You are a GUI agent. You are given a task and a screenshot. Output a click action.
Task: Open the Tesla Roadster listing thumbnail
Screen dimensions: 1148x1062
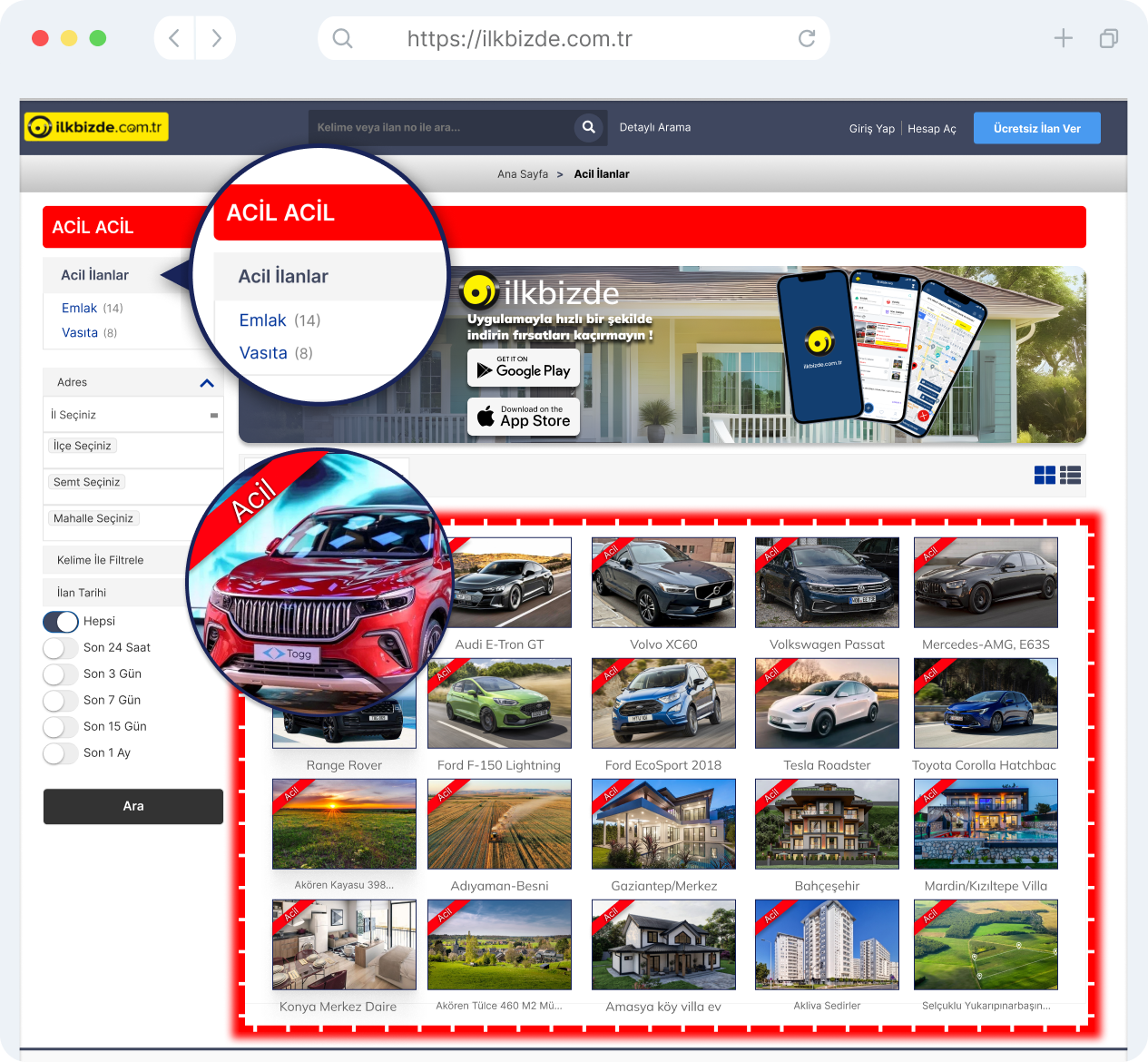(x=827, y=703)
